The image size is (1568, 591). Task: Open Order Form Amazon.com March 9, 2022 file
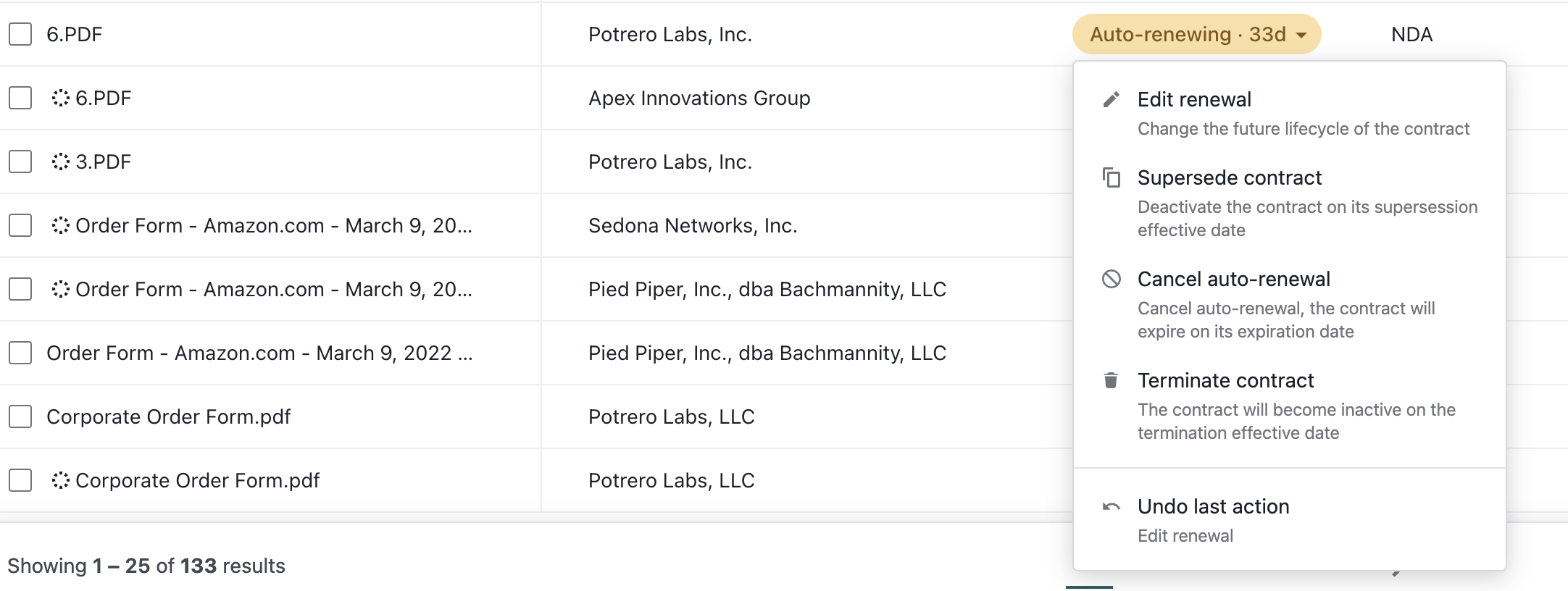pyautogui.click(x=259, y=353)
